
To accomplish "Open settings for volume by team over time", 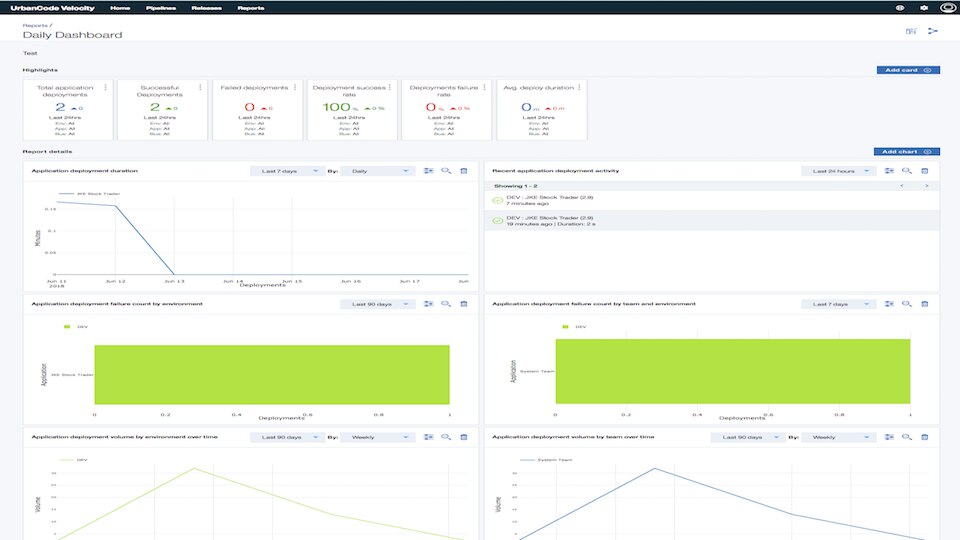I will [x=889, y=437].
